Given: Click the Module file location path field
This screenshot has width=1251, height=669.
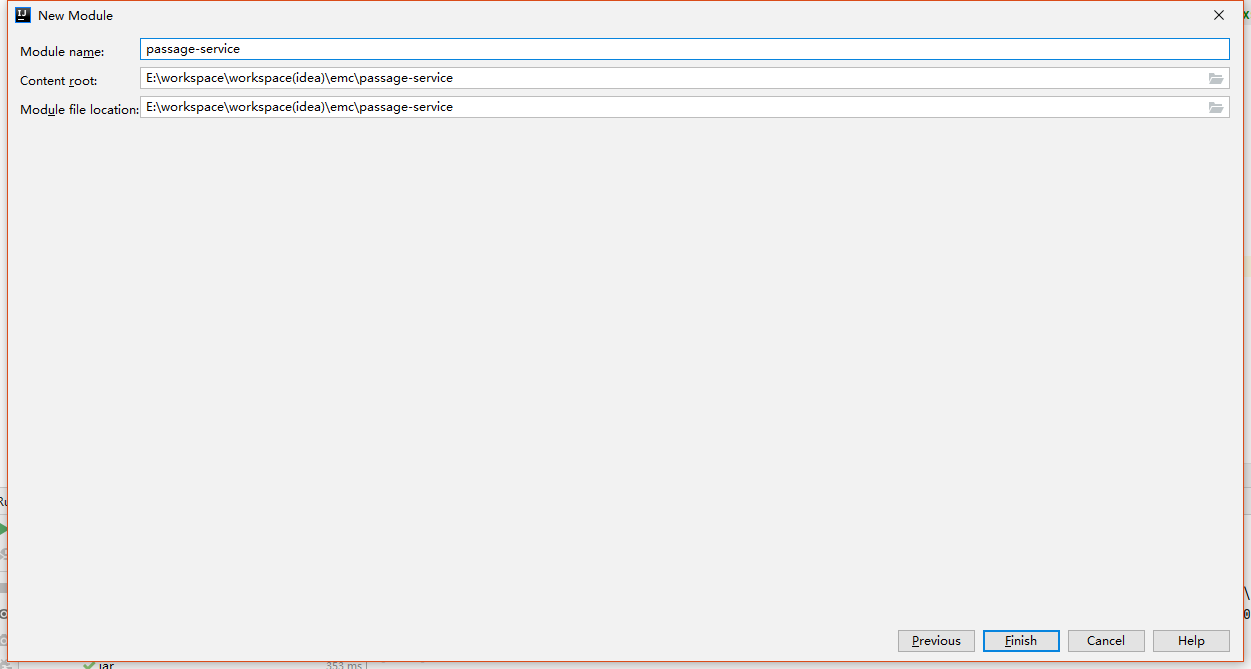Looking at the screenshot, I should pyautogui.click(x=670, y=107).
